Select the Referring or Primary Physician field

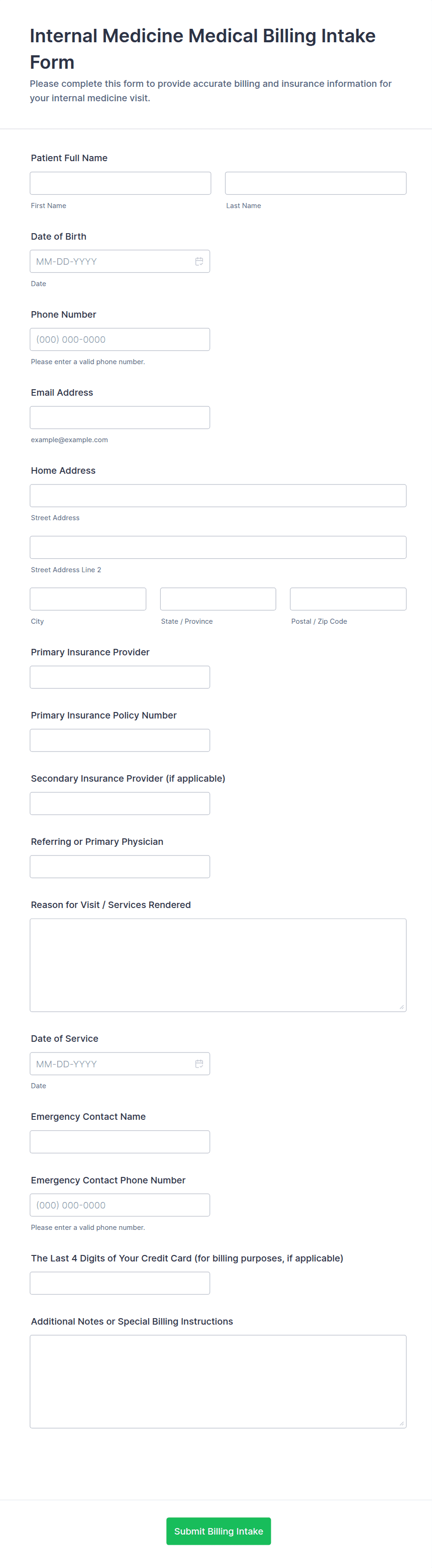[120, 866]
